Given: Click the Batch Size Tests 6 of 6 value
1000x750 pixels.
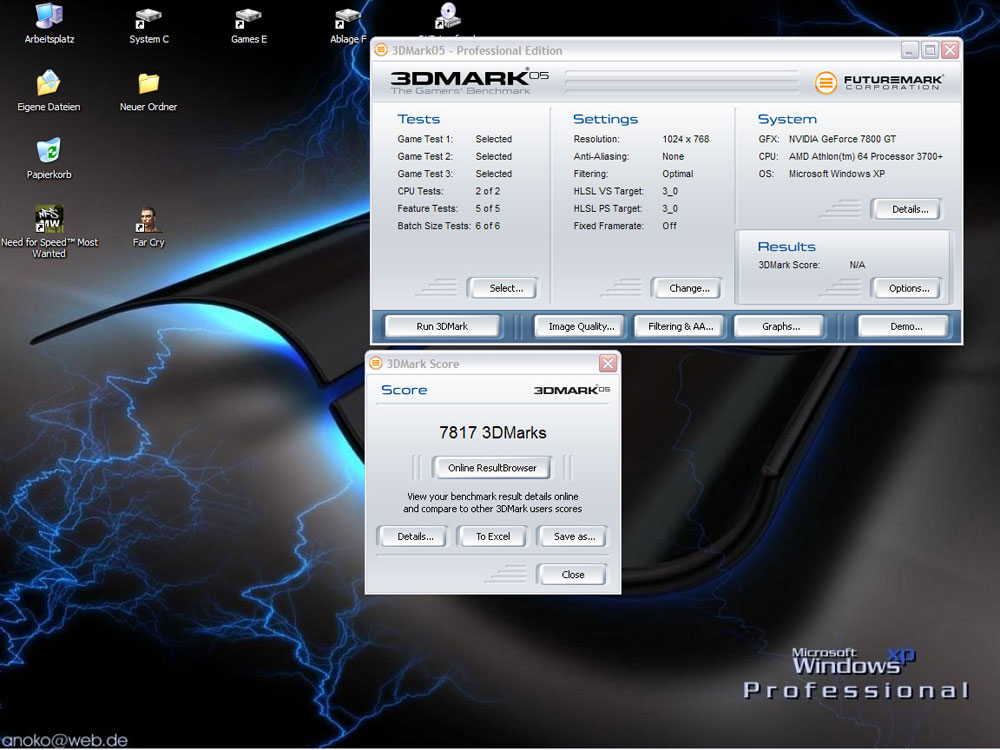Looking at the screenshot, I should 488,226.
